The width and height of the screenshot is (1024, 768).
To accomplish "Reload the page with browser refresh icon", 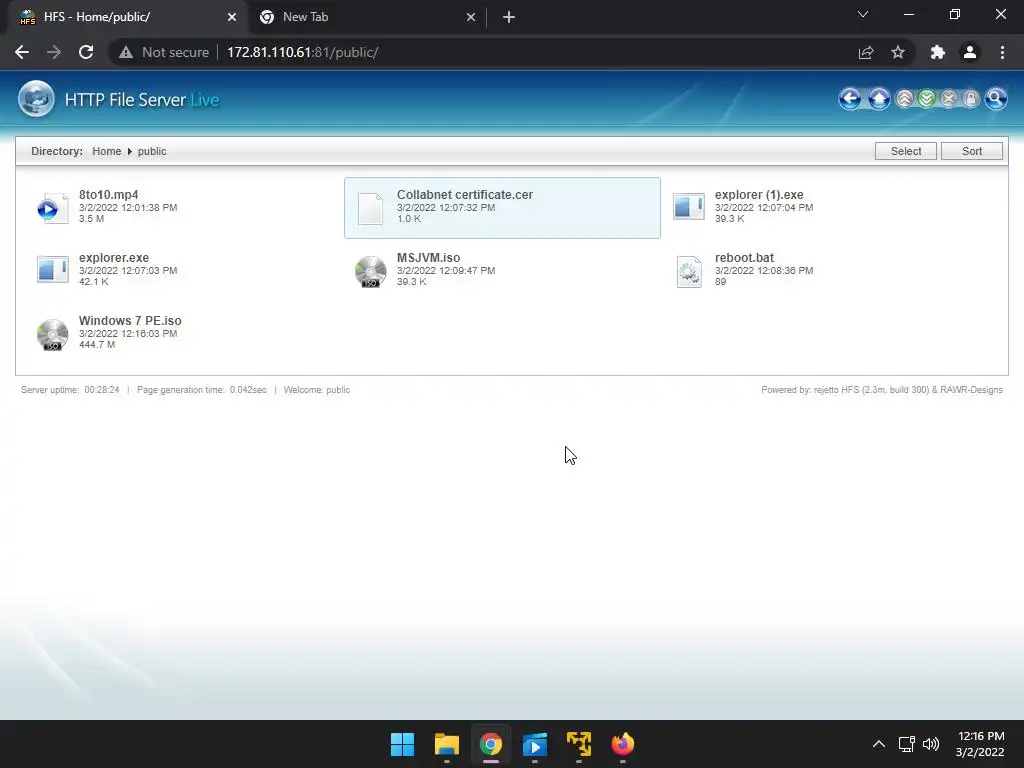I will (x=86, y=52).
